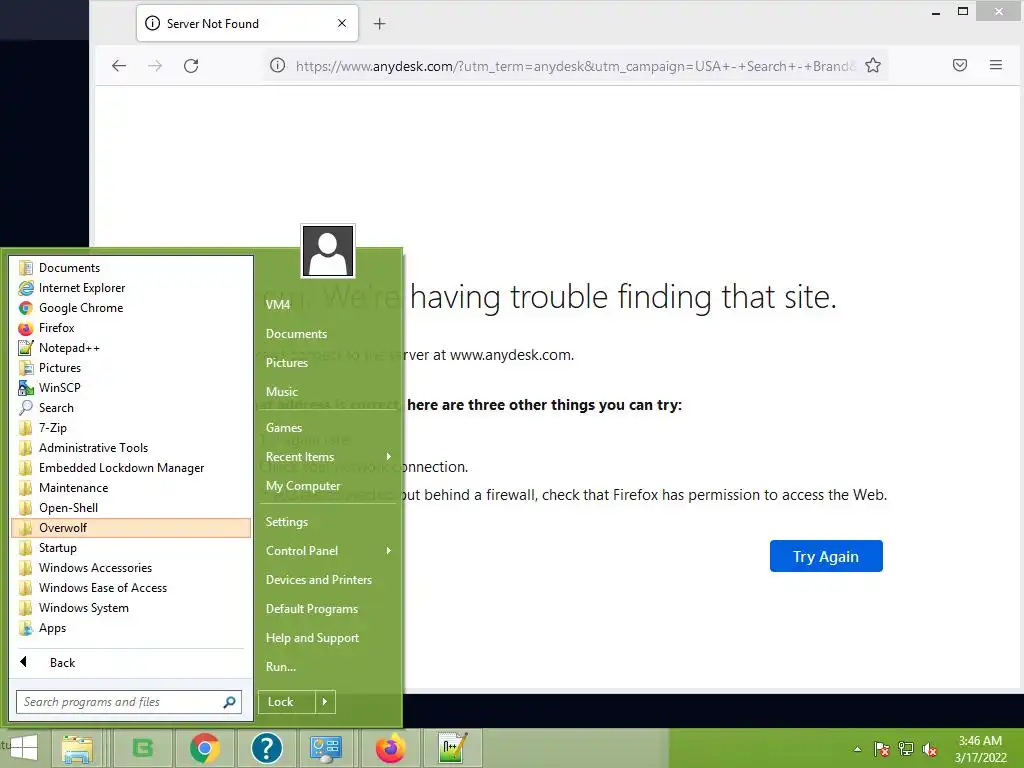Click the anydesk URL address bar
Image resolution: width=1024 pixels, height=768 pixels.
575,66
